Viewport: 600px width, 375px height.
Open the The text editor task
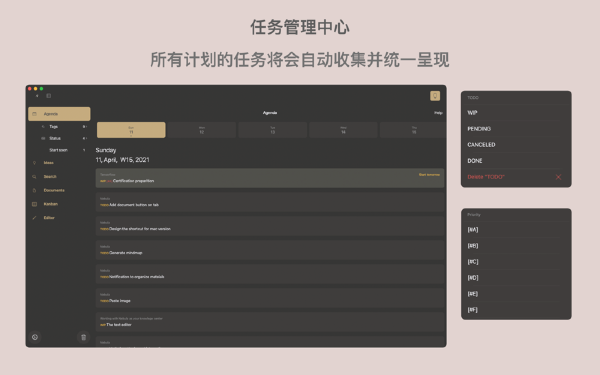click(x=270, y=322)
